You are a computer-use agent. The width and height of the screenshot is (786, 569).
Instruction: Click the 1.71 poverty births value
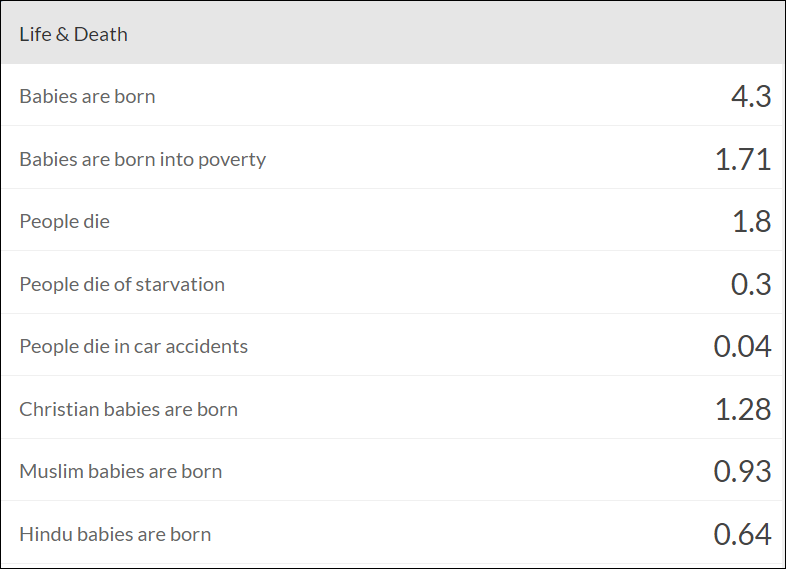tap(742, 159)
